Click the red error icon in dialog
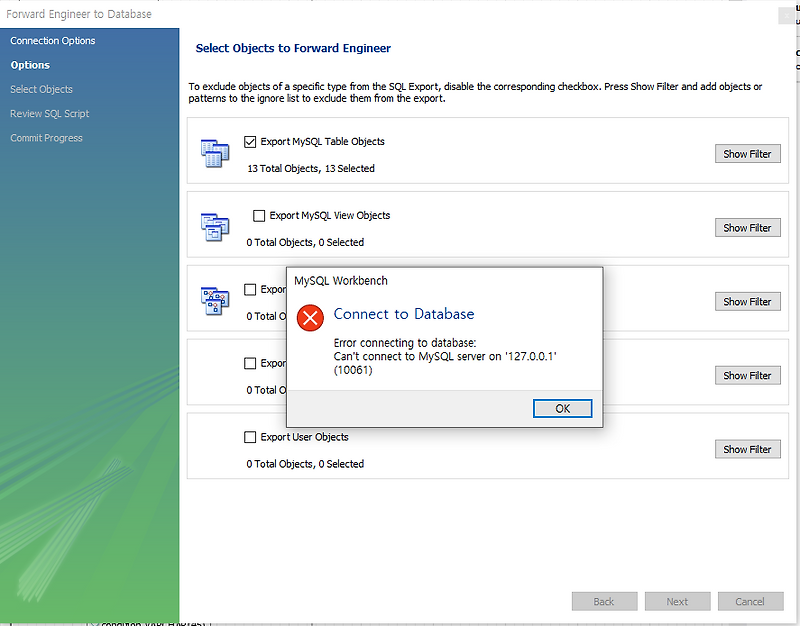The image size is (800, 626). (310, 318)
